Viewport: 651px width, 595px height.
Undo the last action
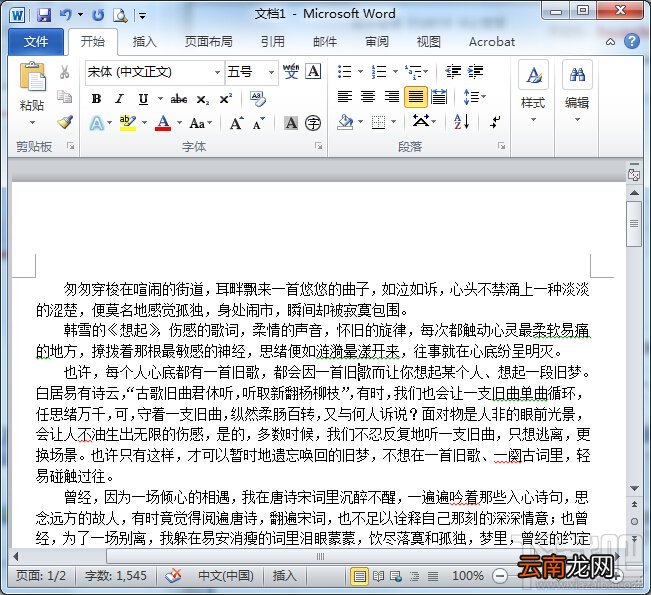click(x=66, y=15)
